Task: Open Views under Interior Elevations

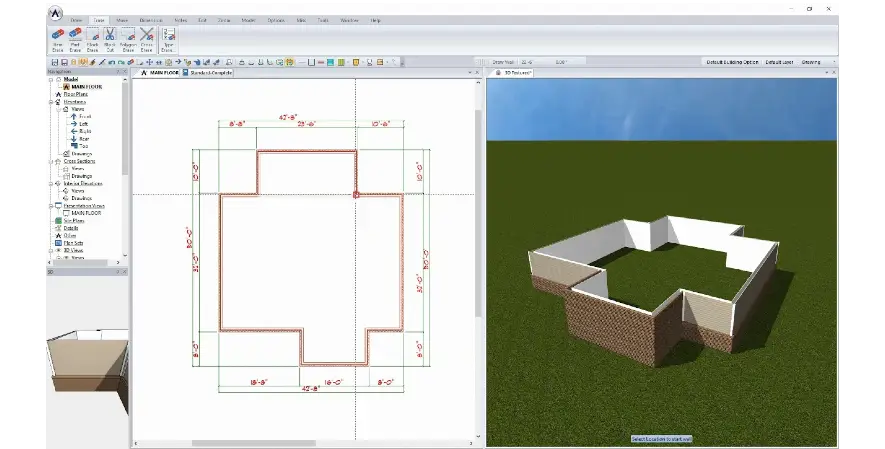Action: point(77,191)
